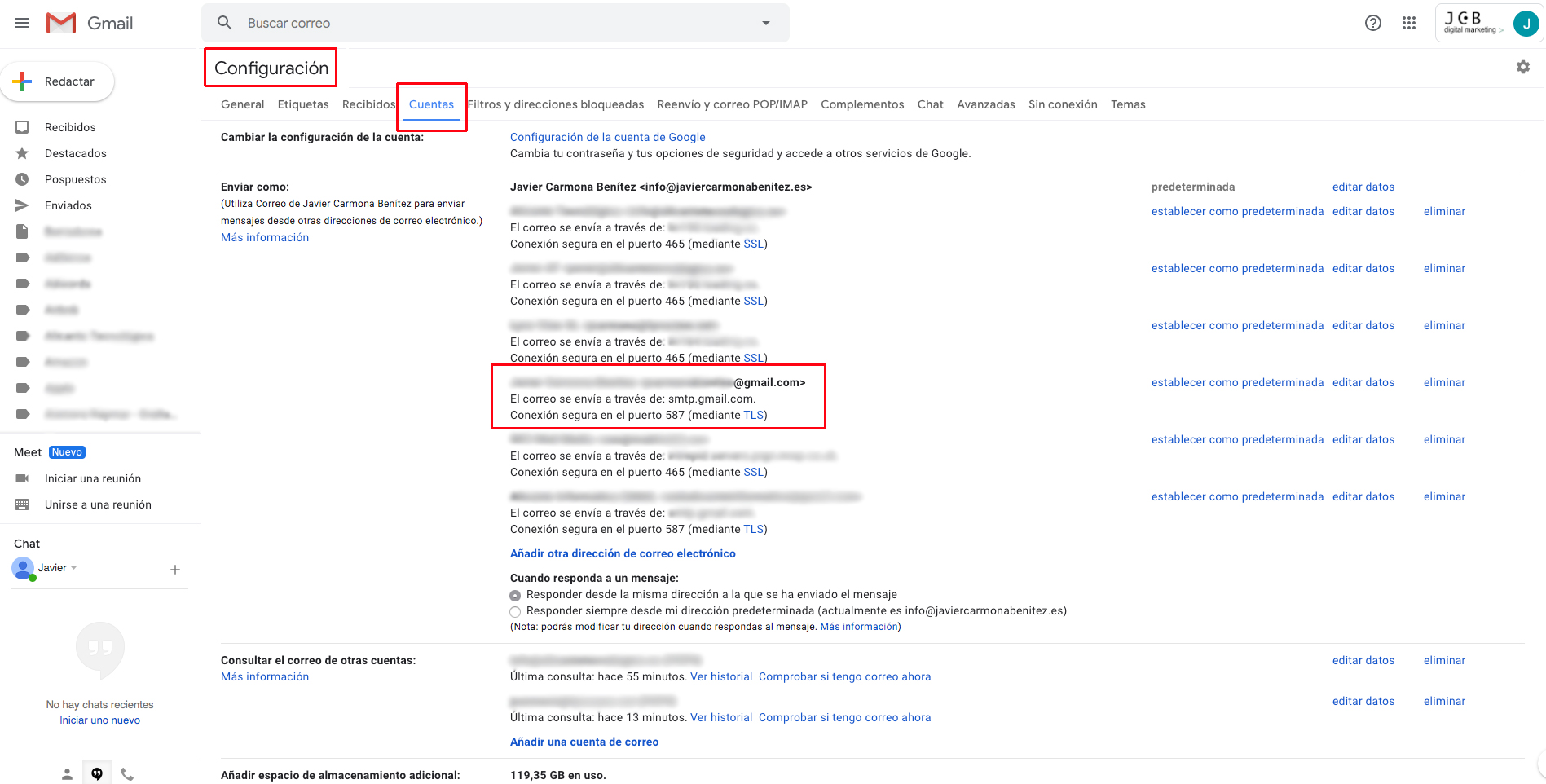Image resolution: width=1546 pixels, height=784 pixels.
Task: Open the account avatar J
Action: click(1526, 23)
